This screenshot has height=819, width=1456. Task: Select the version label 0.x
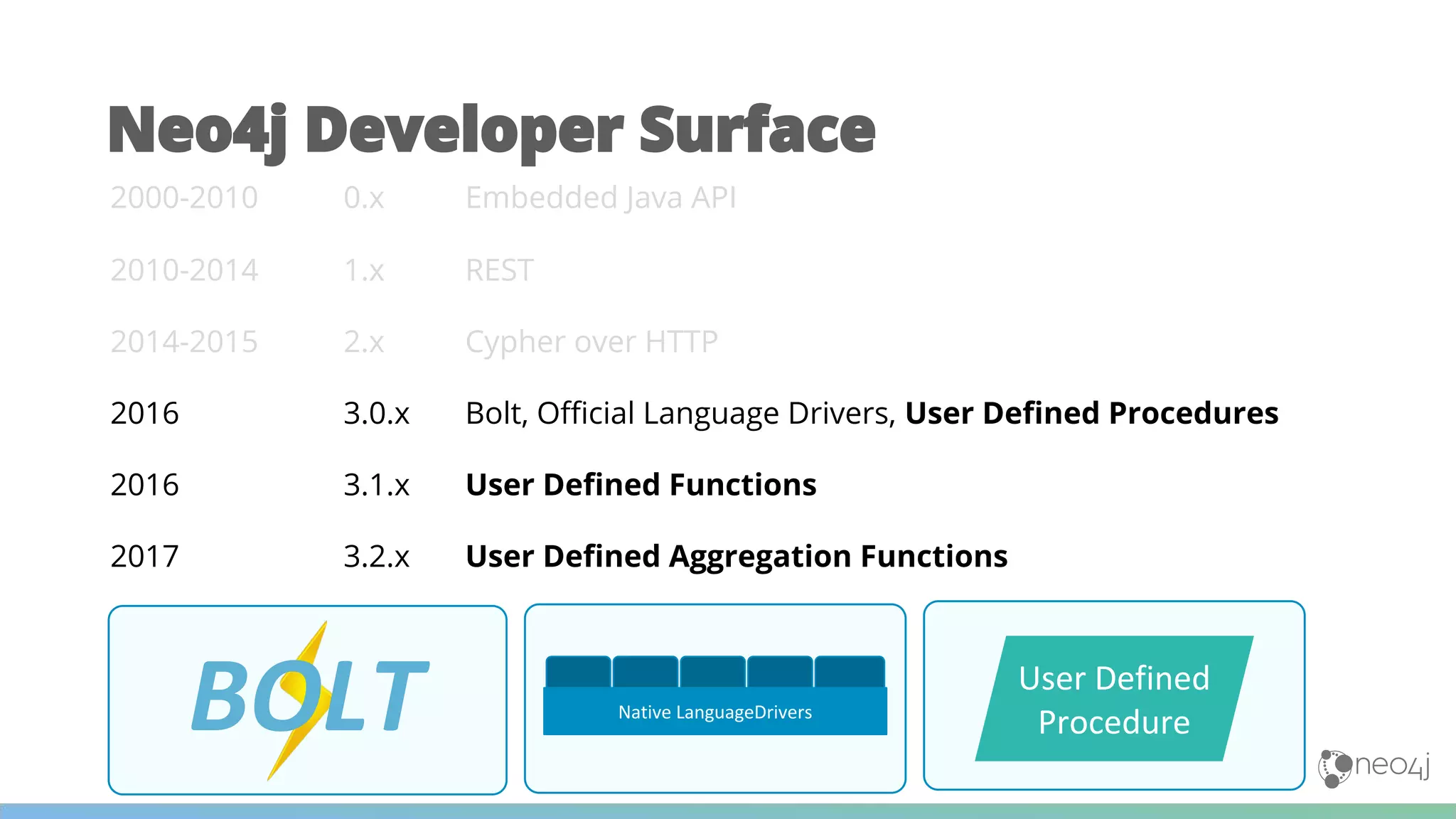[x=364, y=198]
